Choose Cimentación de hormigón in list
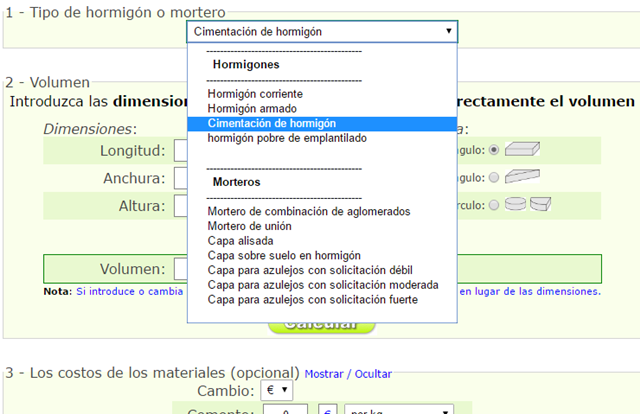This screenshot has height=414, width=640. point(322,123)
